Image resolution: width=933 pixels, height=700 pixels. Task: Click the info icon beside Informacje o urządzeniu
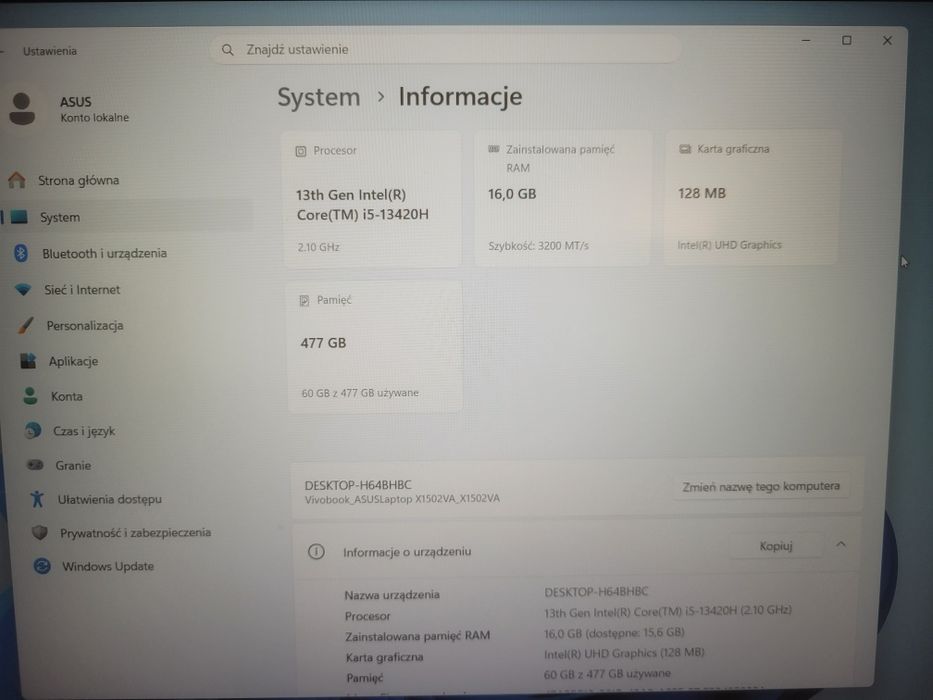[x=317, y=552]
